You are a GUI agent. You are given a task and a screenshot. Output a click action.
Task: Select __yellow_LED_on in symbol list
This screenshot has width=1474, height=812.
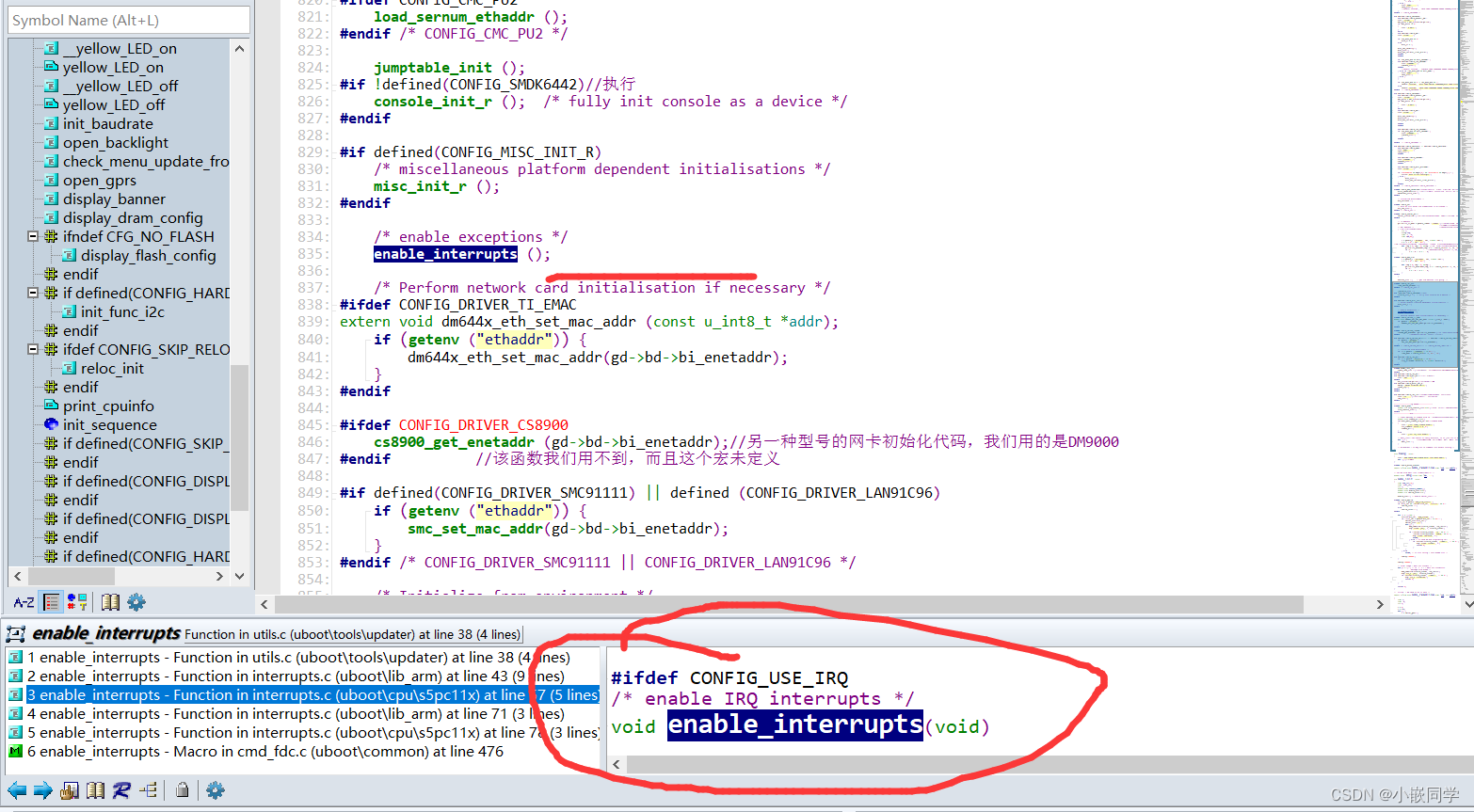tap(120, 49)
